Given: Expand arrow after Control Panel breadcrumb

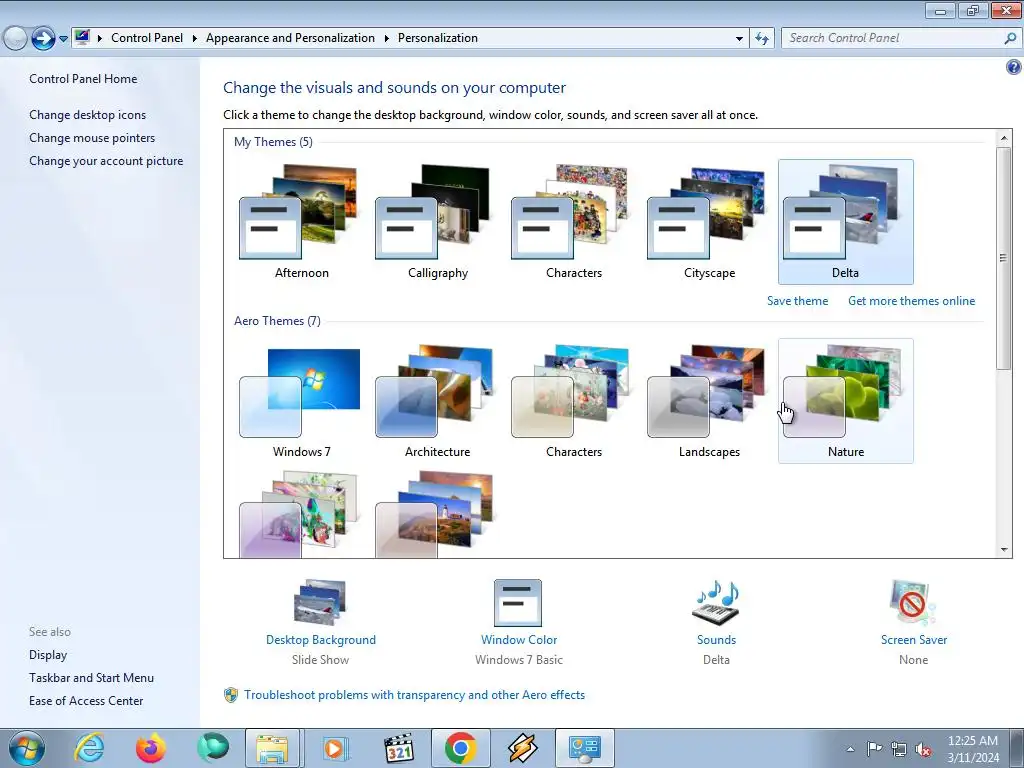Looking at the screenshot, I should [194, 39].
